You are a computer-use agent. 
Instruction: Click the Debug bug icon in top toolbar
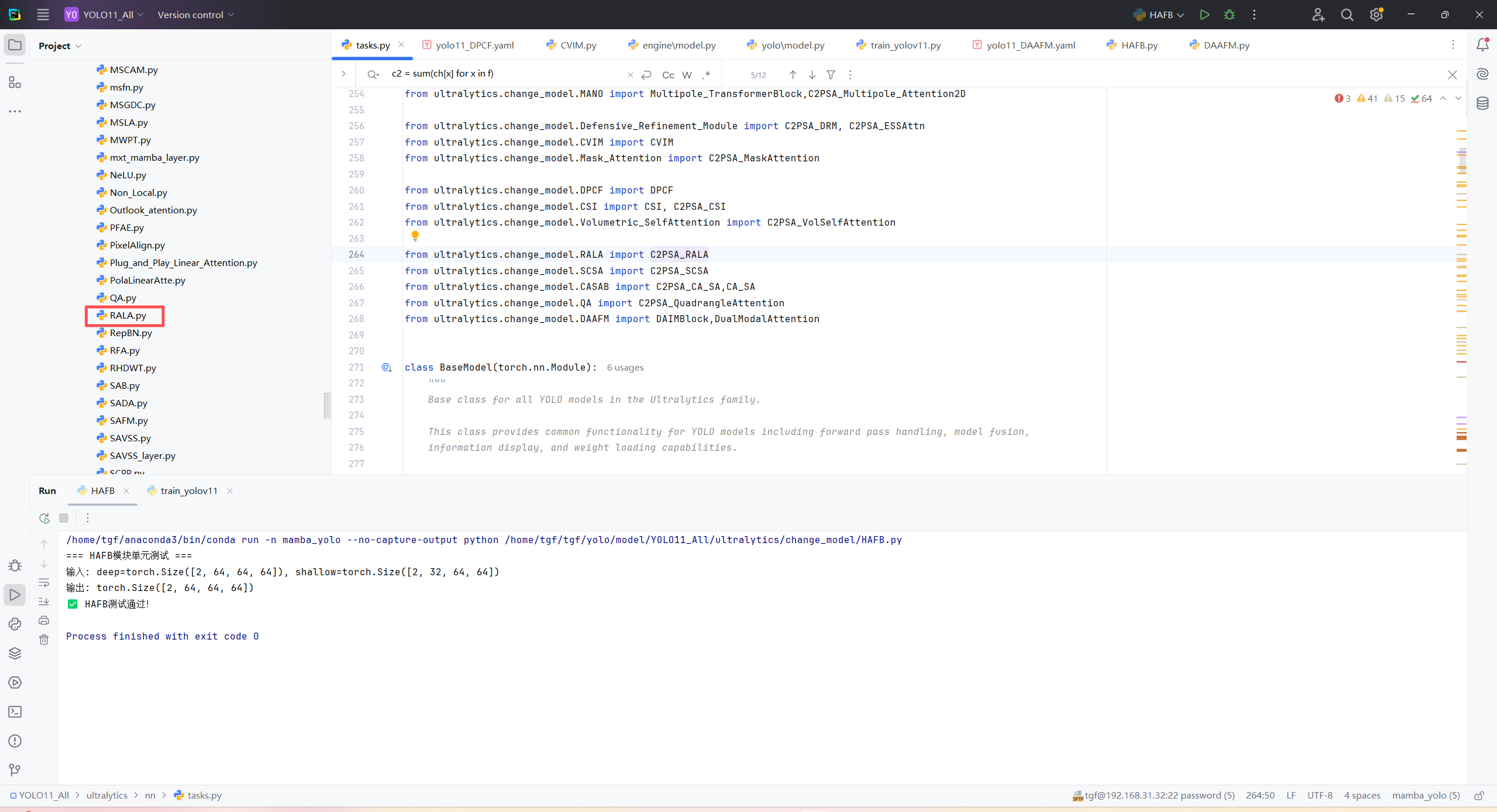click(1229, 15)
